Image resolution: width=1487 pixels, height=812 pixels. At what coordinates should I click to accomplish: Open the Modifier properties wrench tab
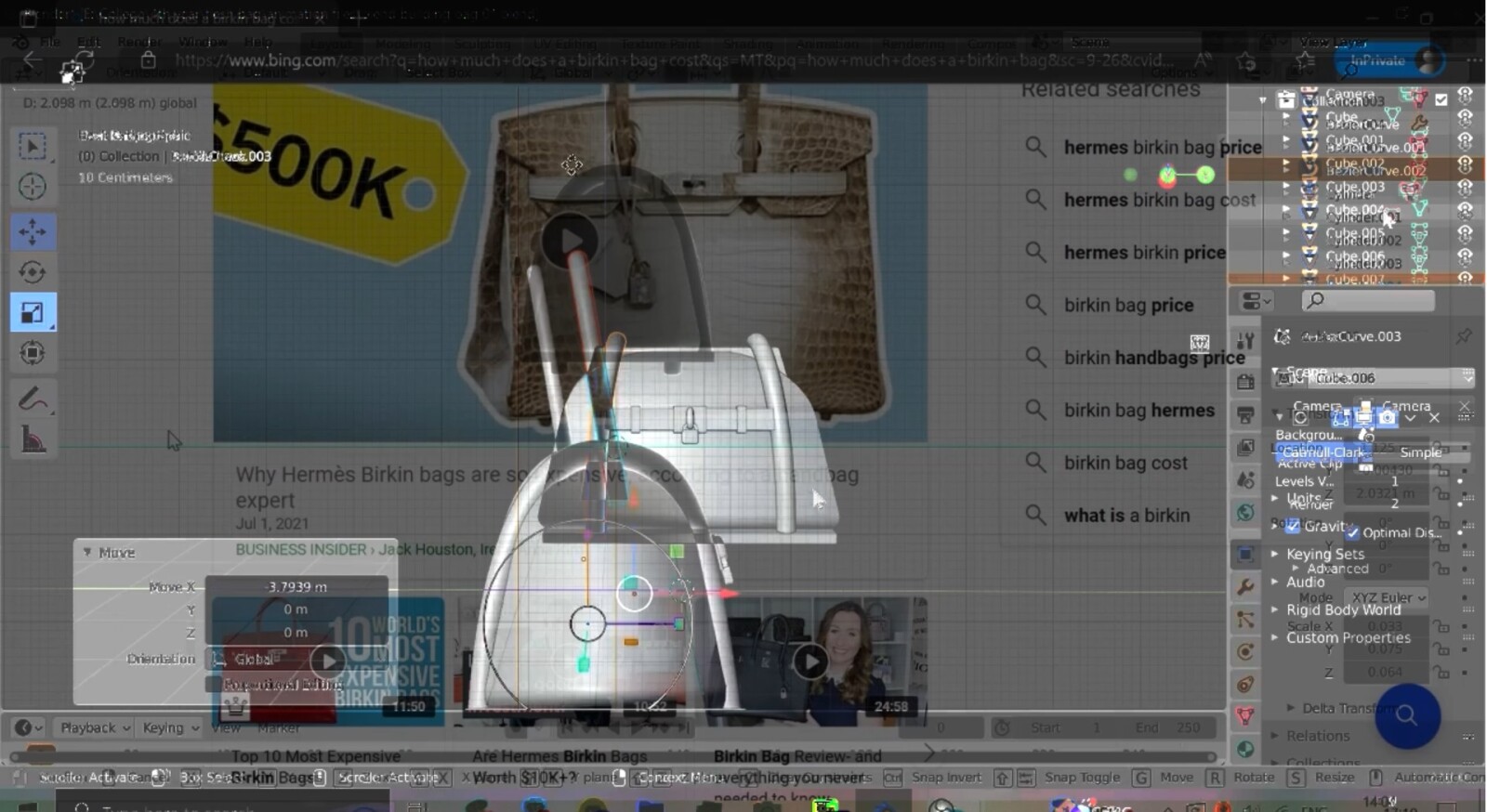(x=1245, y=587)
